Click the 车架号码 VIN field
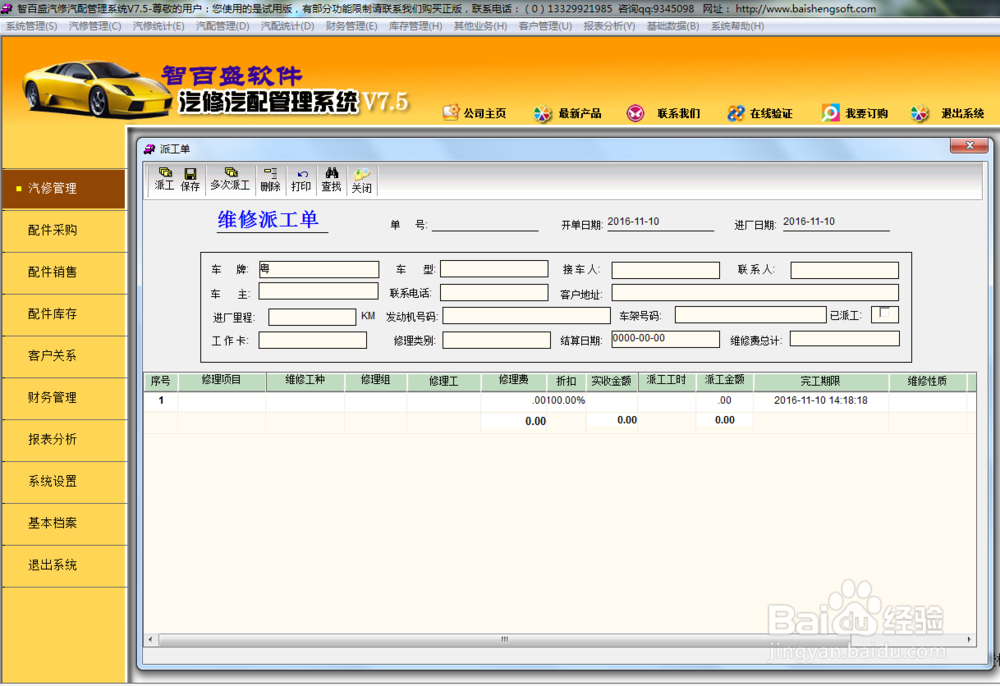This screenshot has width=1000, height=686. [x=751, y=315]
